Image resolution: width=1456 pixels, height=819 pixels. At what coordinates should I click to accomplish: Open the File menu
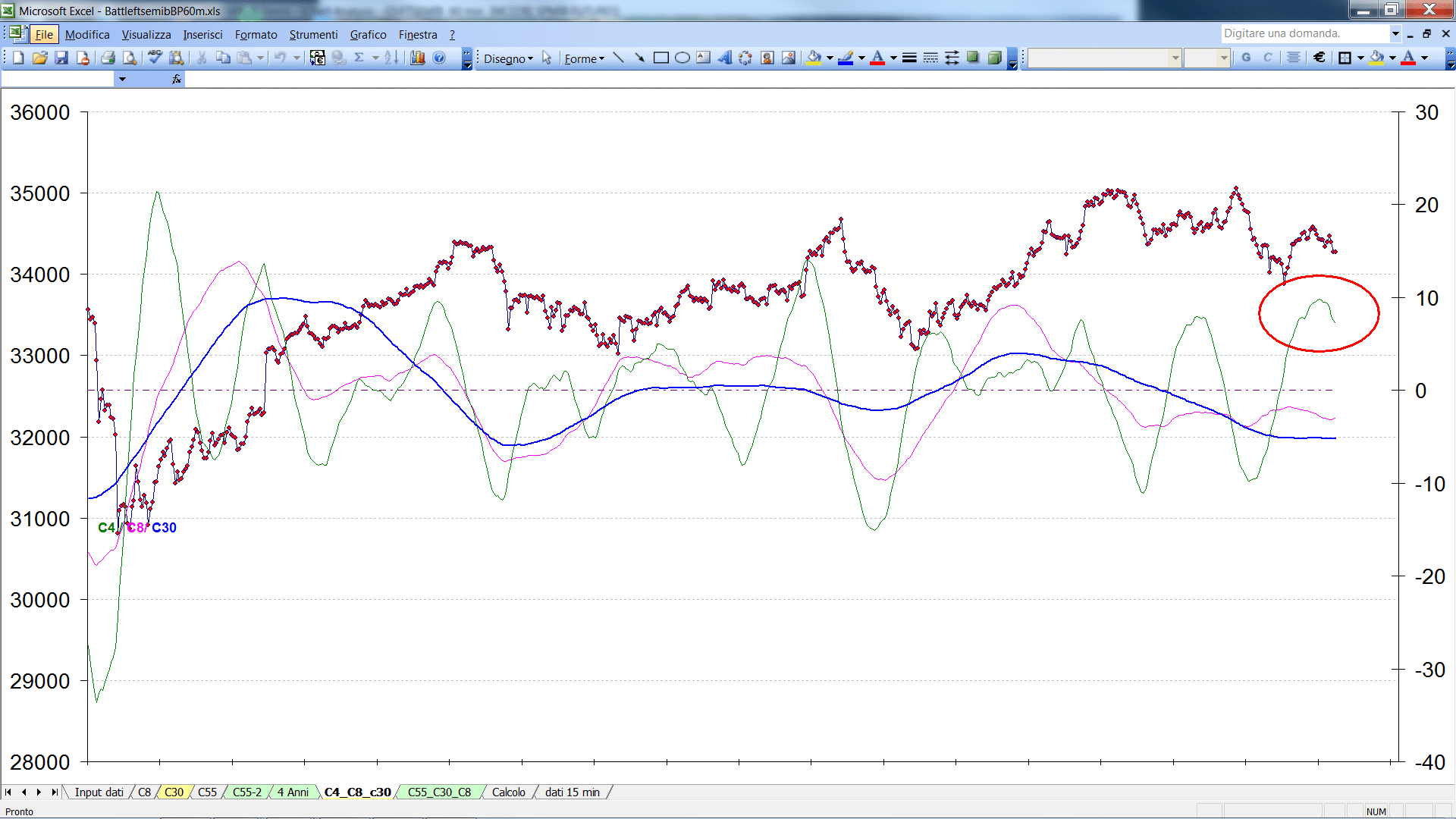[x=44, y=34]
